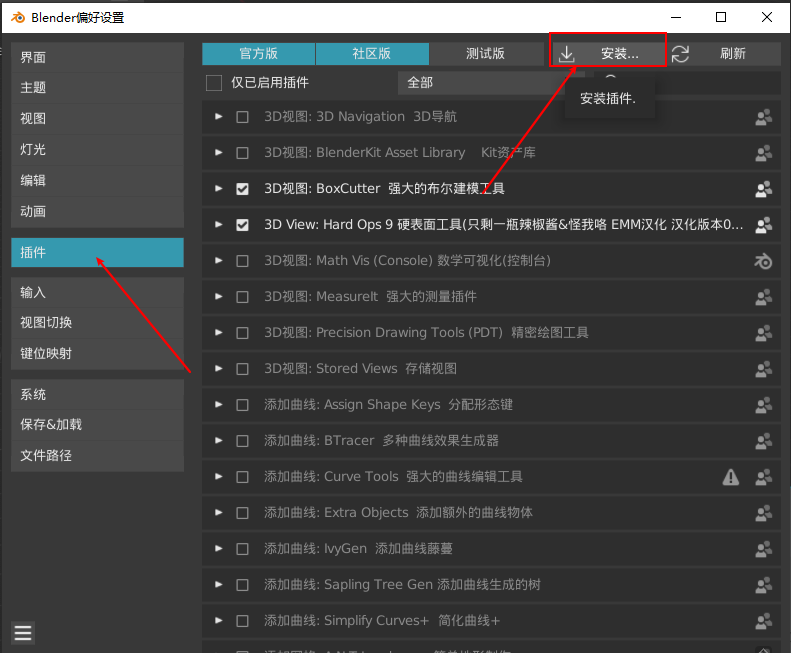Open the 键位映射 keymap section

point(97,354)
